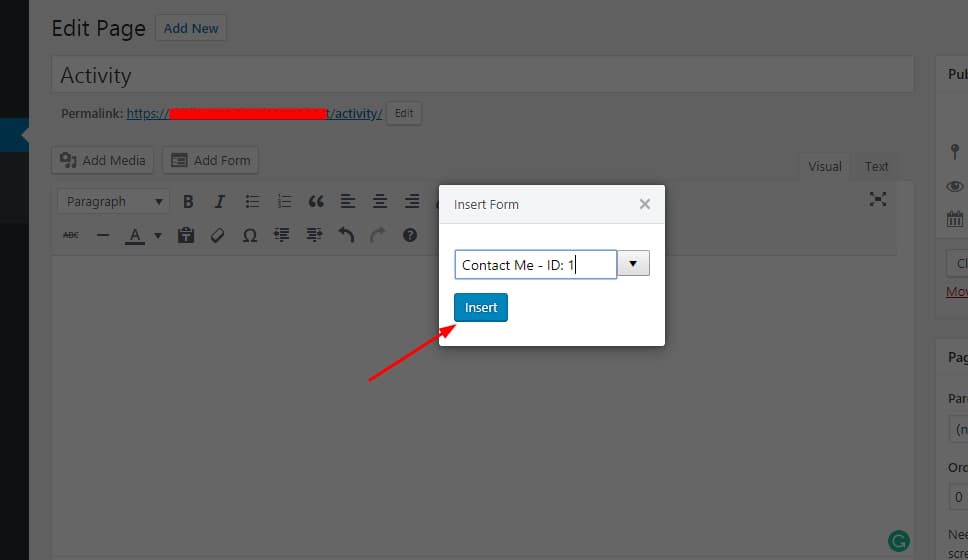Insert a numbered list
Image resolution: width=968 pixels, height=560 pixels.
(x=284, y=202)
